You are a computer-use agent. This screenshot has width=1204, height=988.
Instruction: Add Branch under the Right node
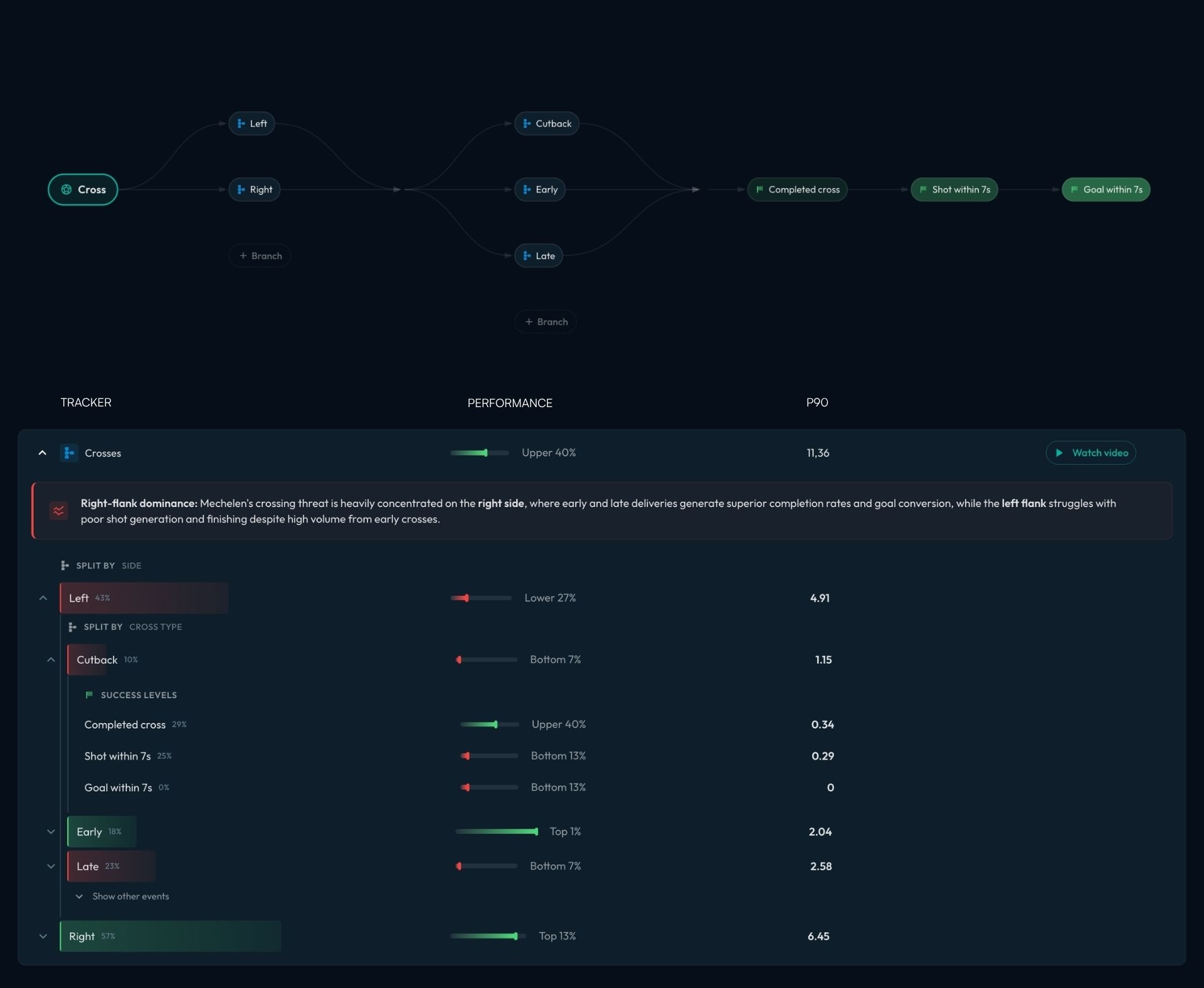[260, 256]
